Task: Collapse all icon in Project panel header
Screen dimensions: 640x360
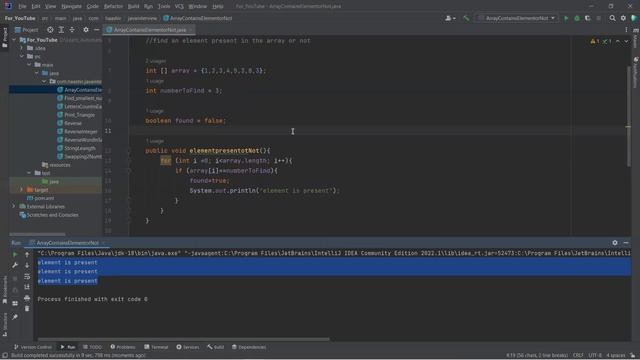Action: click(72, 30)
